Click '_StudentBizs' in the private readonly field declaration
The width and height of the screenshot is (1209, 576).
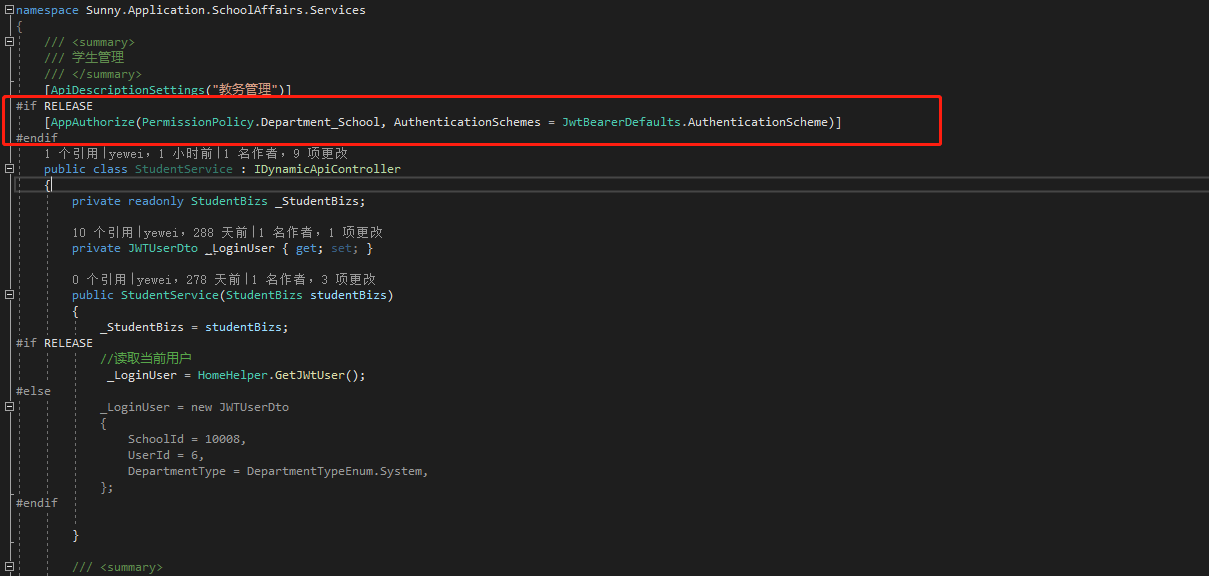click(x=317, y=201)
